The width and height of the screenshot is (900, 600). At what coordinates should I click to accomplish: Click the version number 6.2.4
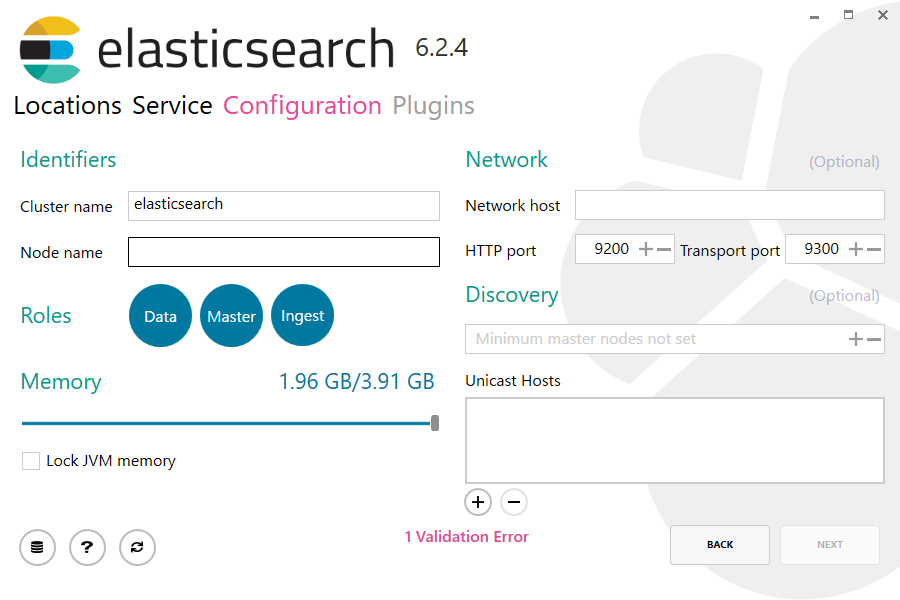(x=441, y=48)
